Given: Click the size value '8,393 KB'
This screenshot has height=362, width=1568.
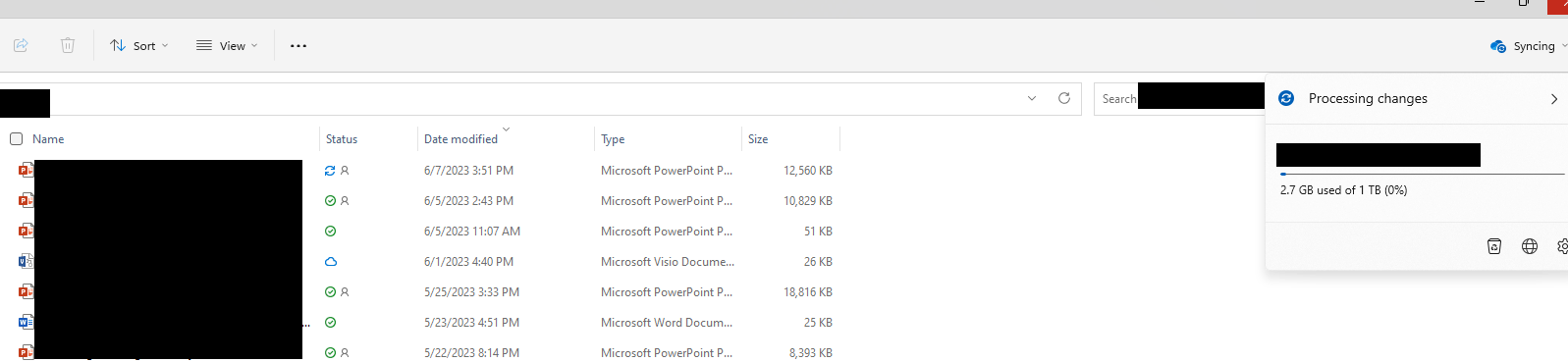Looking at the screenshot, I should (x=811, y=353).
